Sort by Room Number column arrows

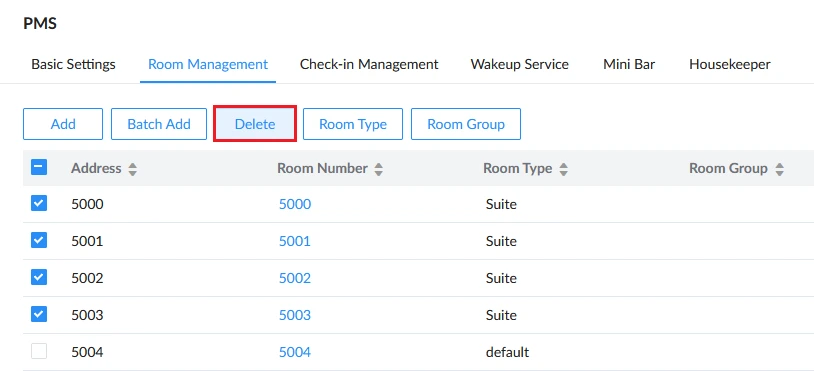378,169
